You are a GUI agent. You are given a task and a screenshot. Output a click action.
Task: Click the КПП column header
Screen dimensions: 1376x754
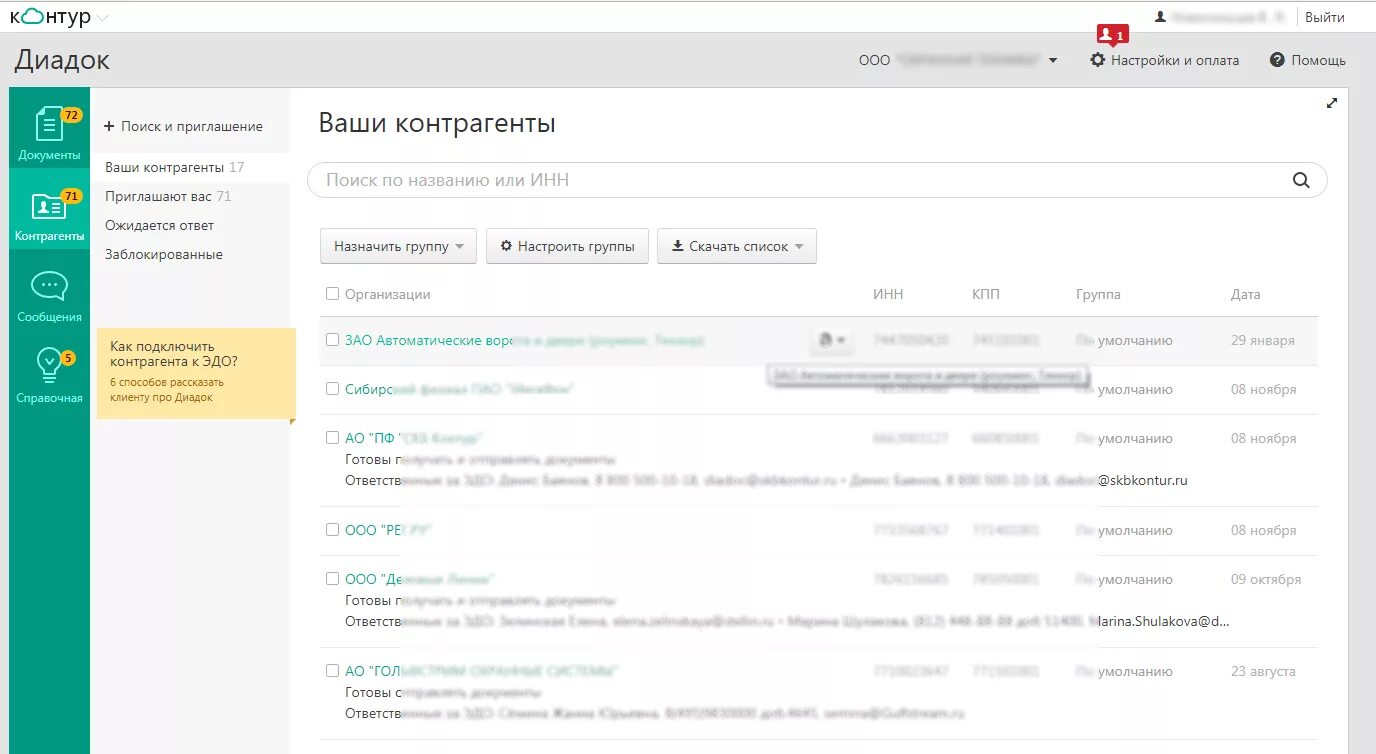tap(986, 294)
